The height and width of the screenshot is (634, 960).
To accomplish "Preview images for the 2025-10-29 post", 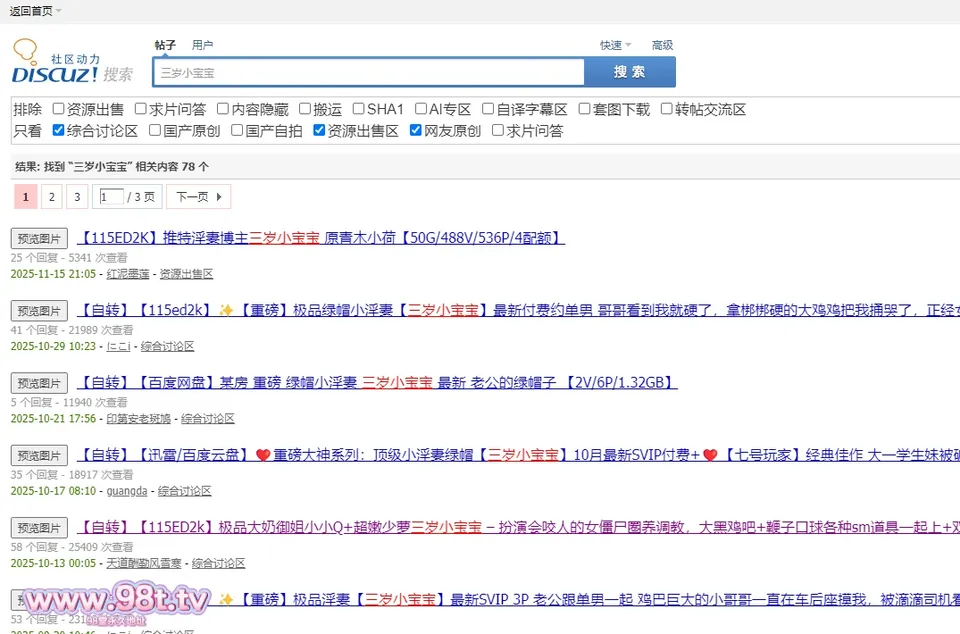I will 39,310.
